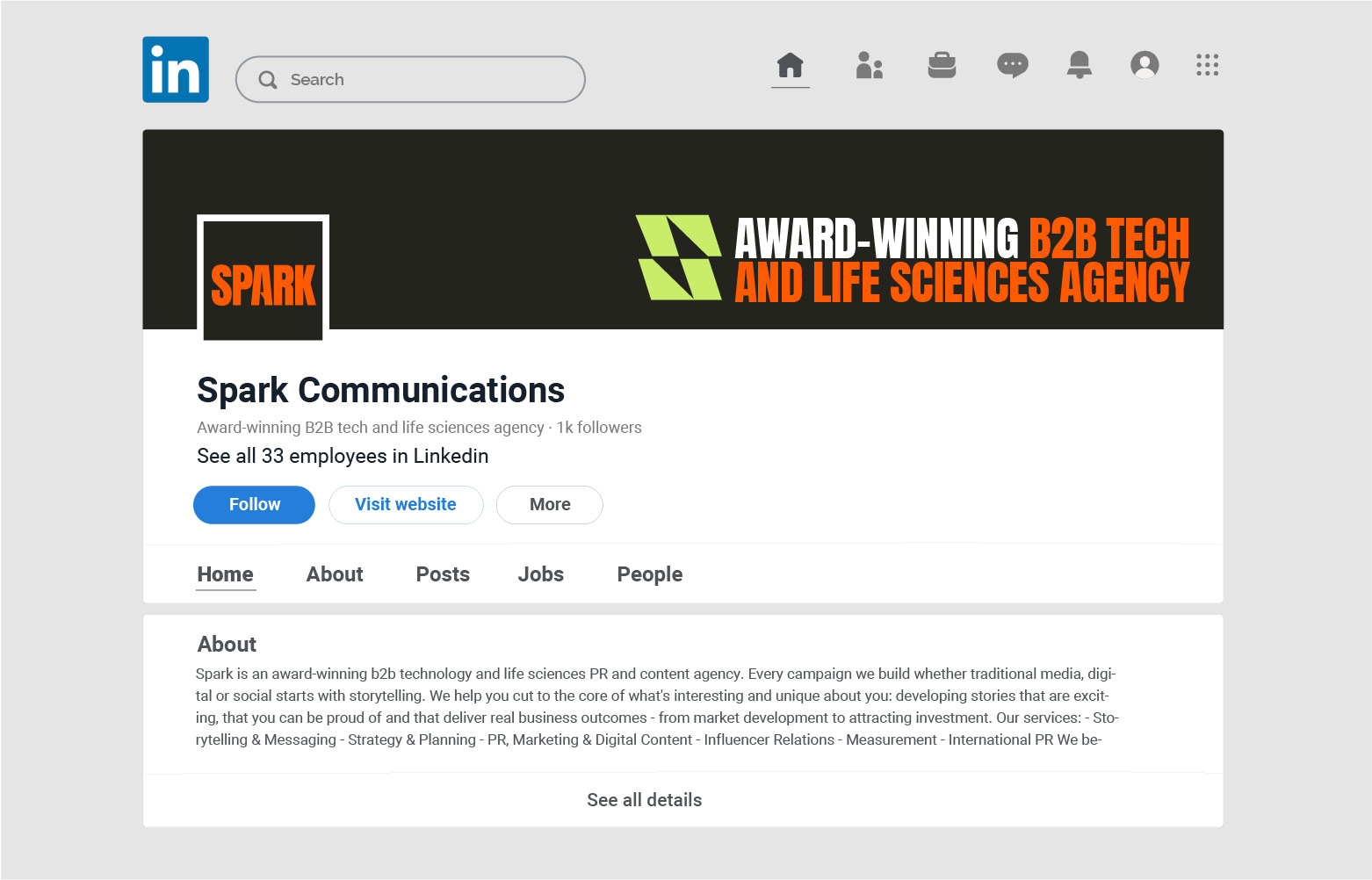Image resolution: width=1372 pixels, height=880 pixels.
Task: Open the Home feed icon
Action: (790, 65)
